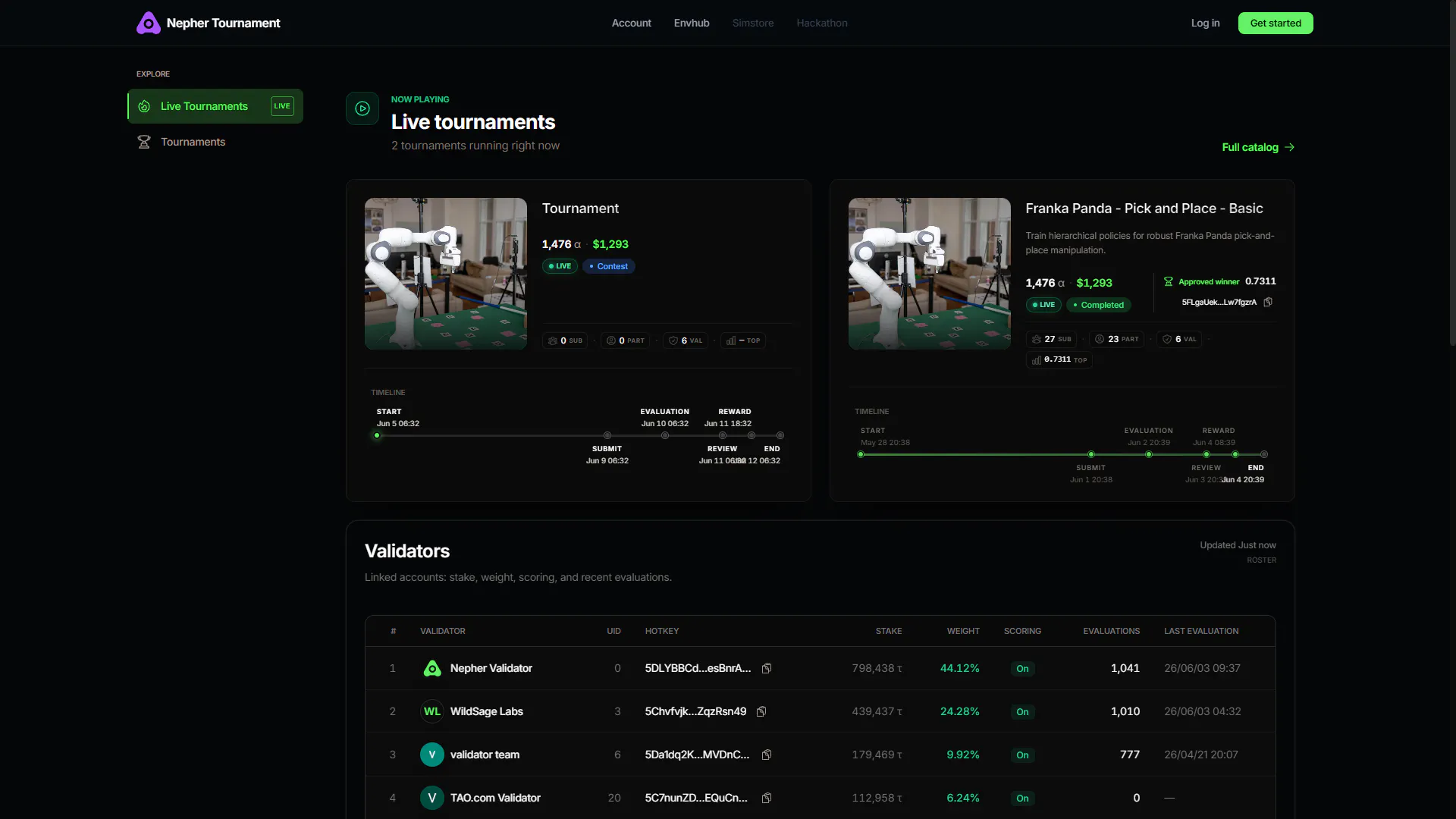The width and height of the screenshot is (1456, 819).
Task: Click the Nepher Validator avatar icon
Action: click(432, 668)
